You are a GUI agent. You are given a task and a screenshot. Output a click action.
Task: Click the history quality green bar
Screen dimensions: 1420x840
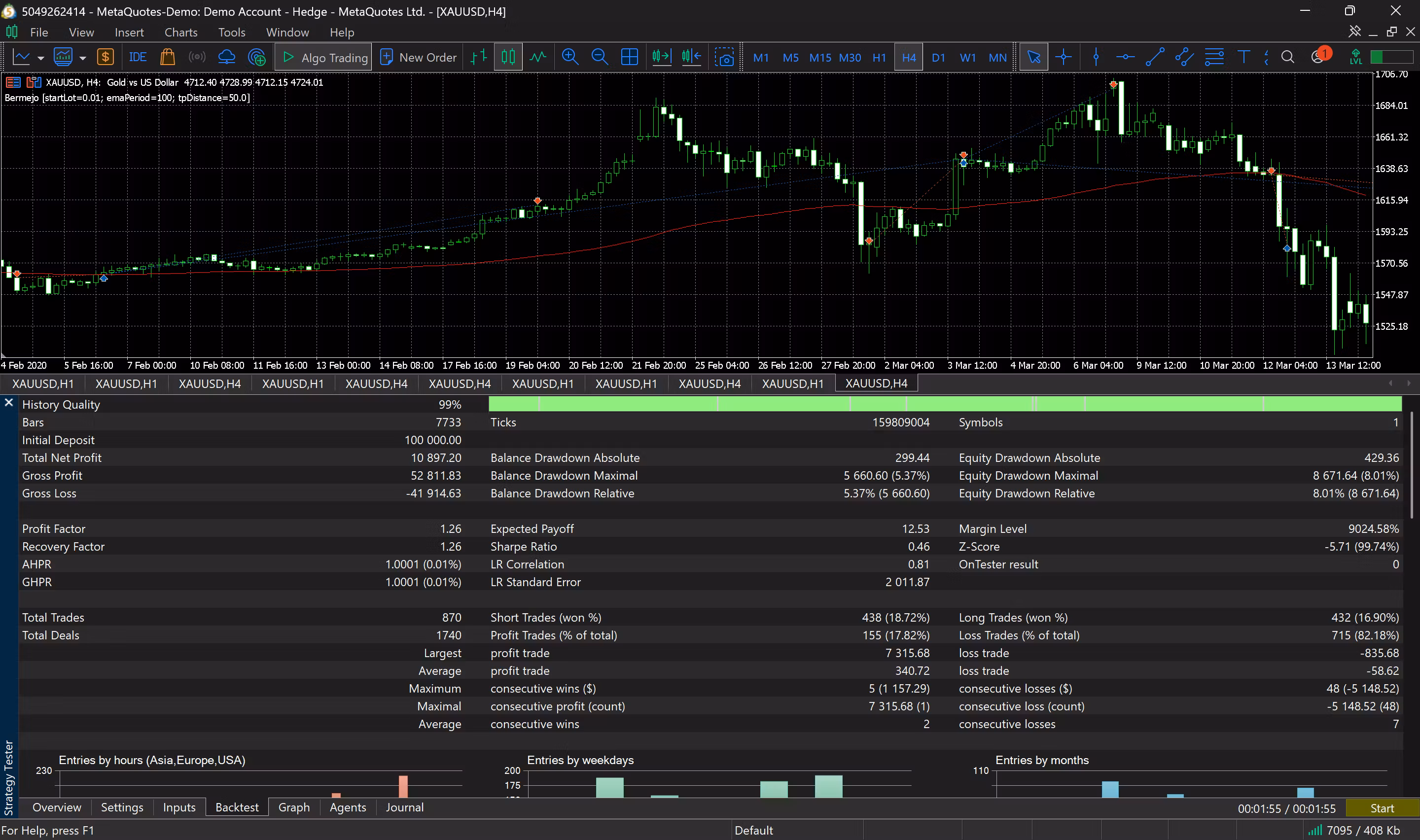point(945,404)
